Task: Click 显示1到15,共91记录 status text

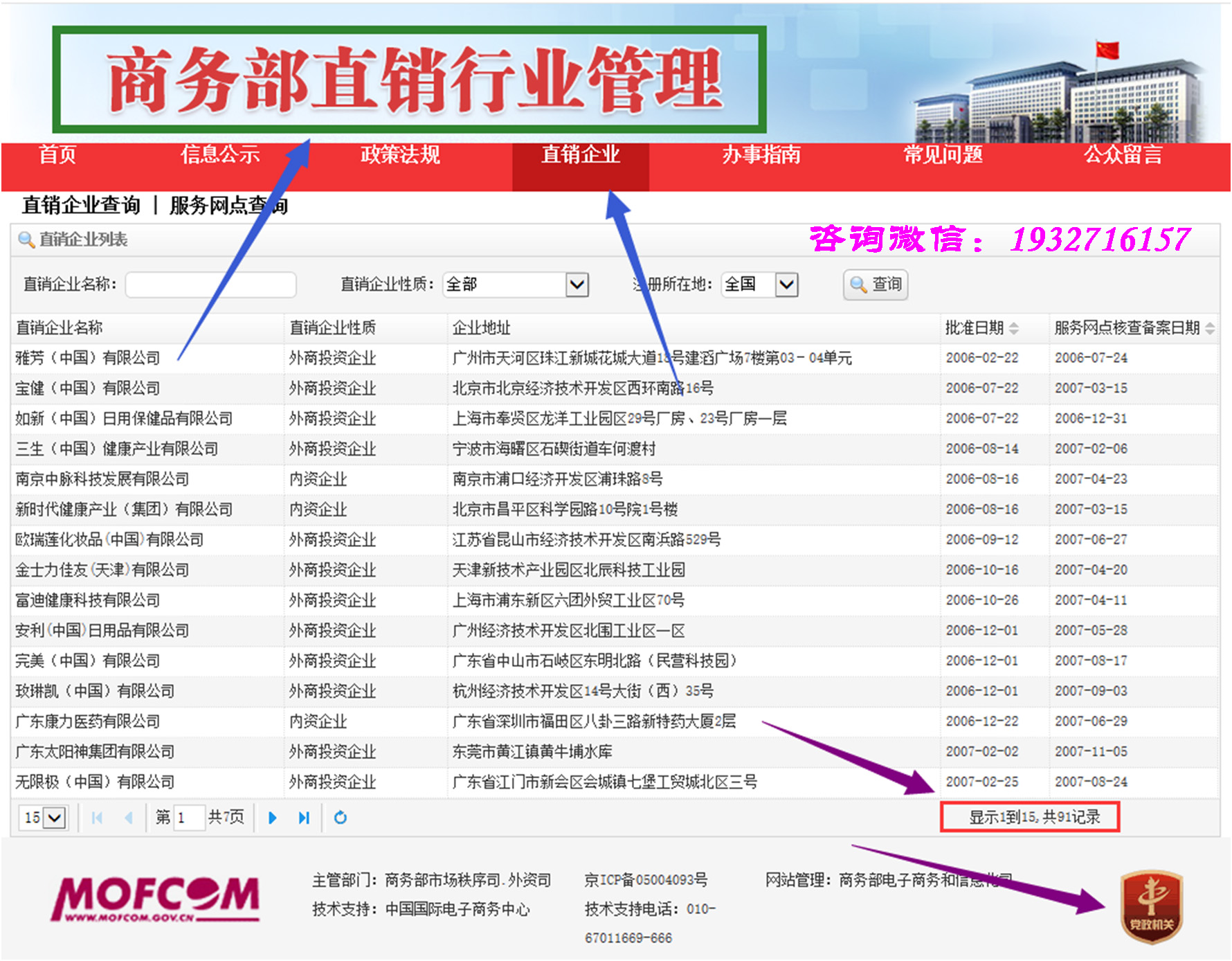Action: pos(1034,818)
